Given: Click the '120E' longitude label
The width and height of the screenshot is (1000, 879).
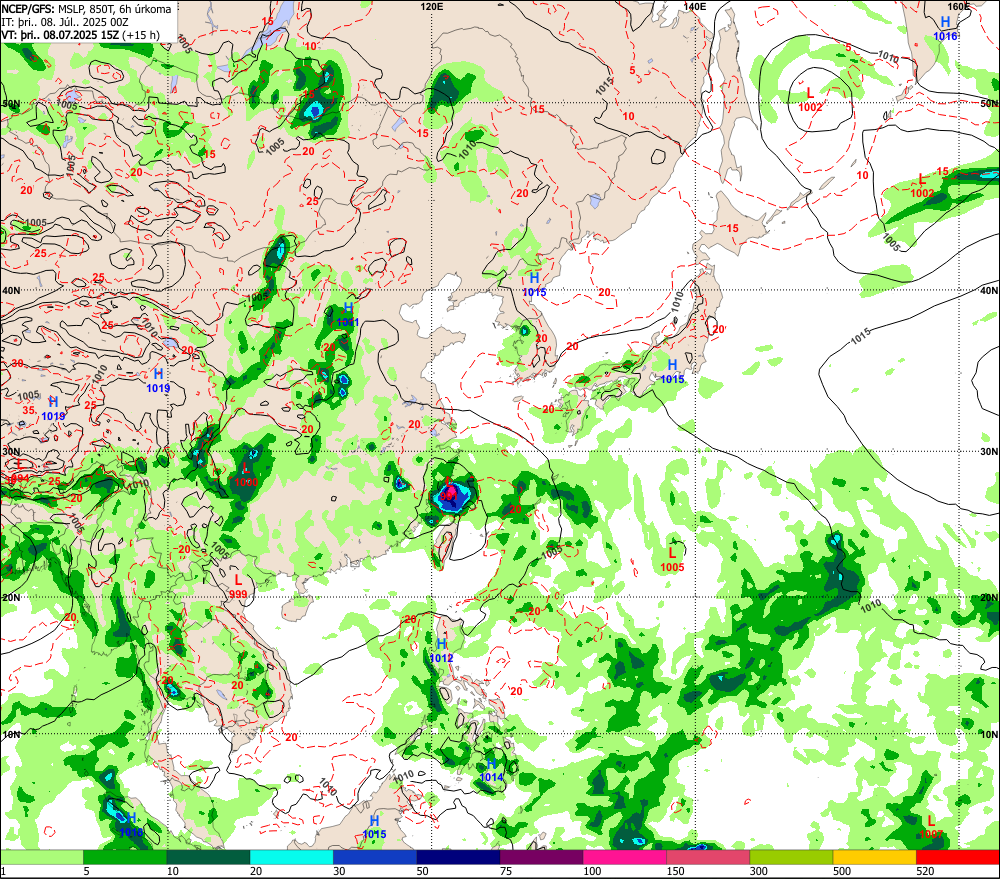Looking at the screenshot, I should tap(432, 6).
